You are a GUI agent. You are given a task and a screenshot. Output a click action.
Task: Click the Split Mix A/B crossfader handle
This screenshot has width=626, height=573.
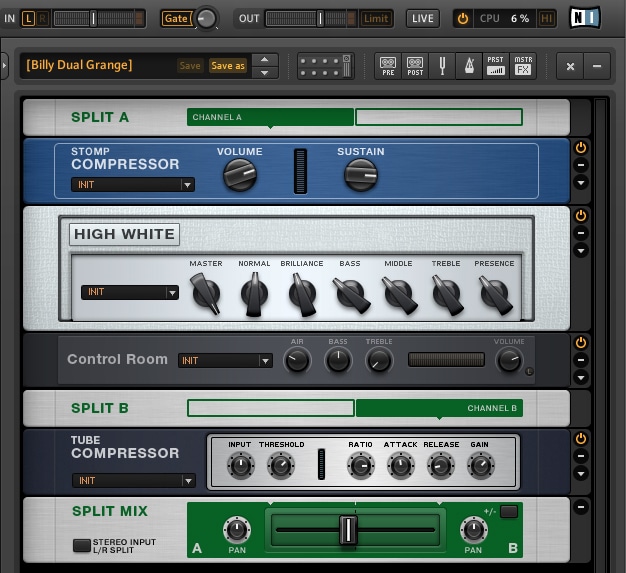(348, 530)
